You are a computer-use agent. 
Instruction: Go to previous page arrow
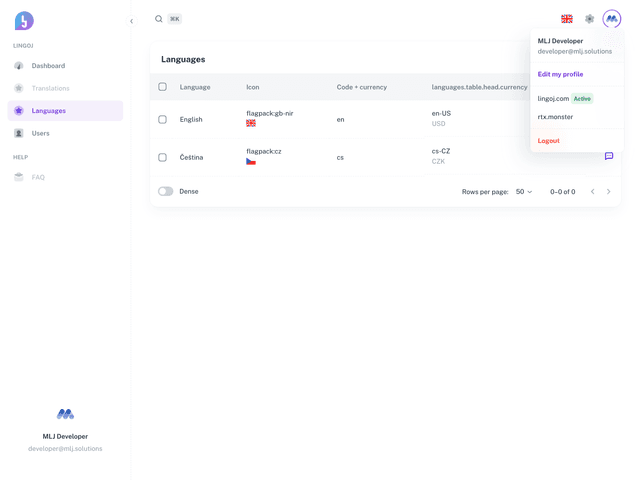click(592, 192)
